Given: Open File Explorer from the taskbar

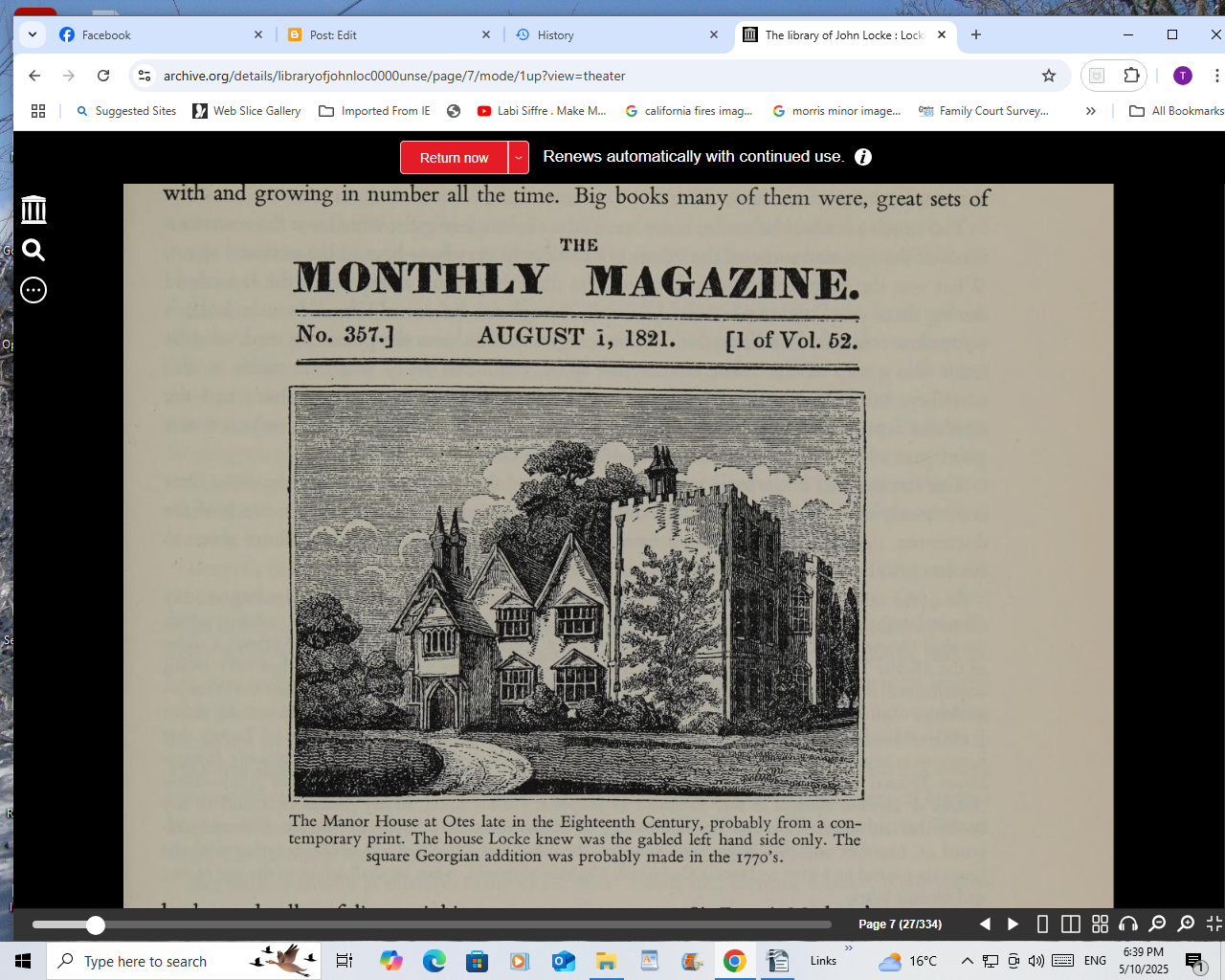Looking at the screenshot, I should pos(606,961).
